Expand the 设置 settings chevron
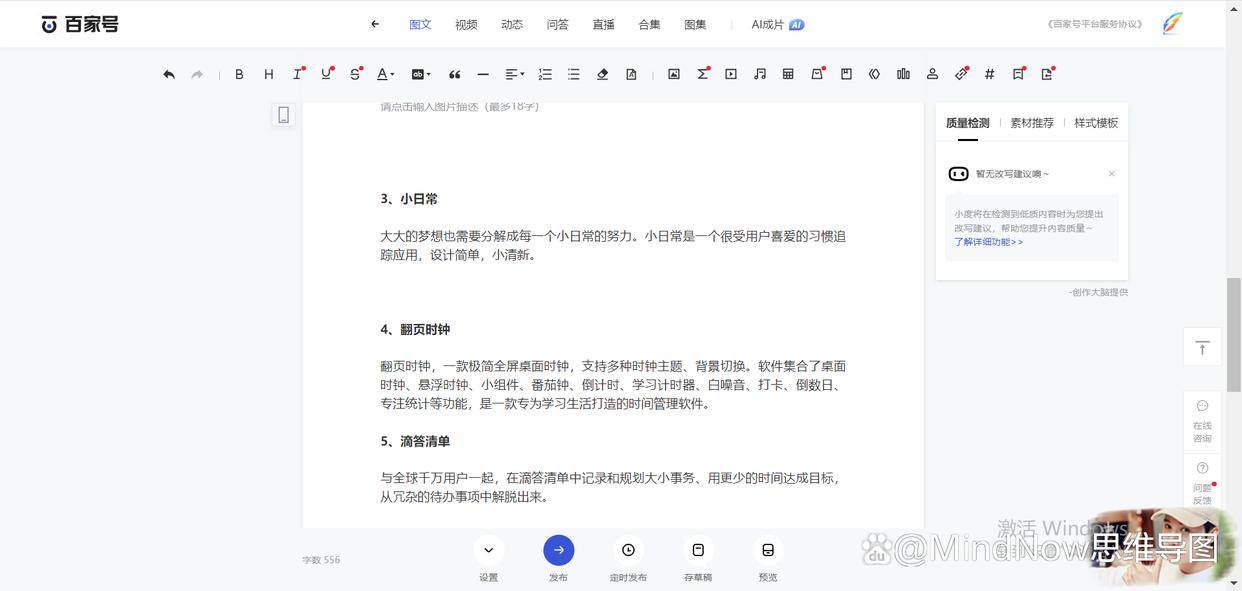 (x=488, y=550)
